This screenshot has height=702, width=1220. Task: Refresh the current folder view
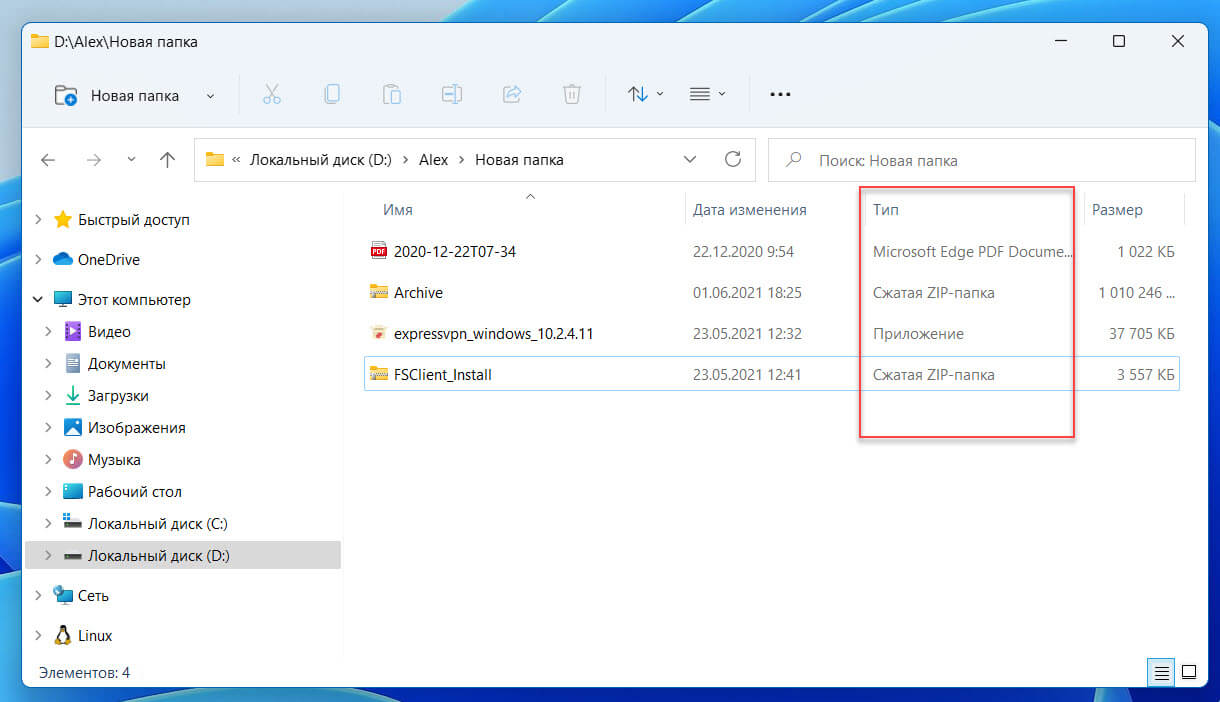coord(733,159)
